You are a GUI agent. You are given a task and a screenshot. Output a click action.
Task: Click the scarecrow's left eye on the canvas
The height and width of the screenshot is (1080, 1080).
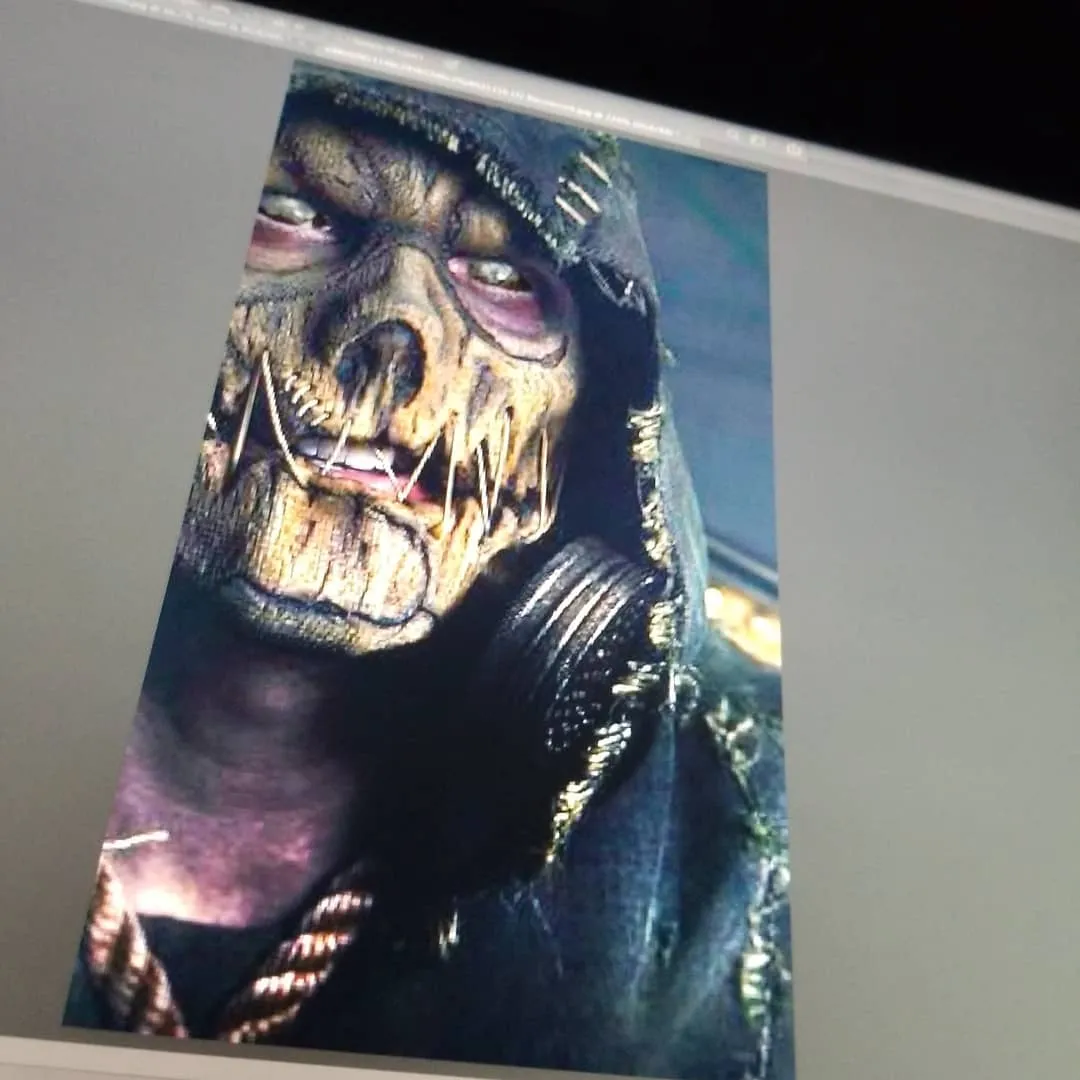pos(290,210)
